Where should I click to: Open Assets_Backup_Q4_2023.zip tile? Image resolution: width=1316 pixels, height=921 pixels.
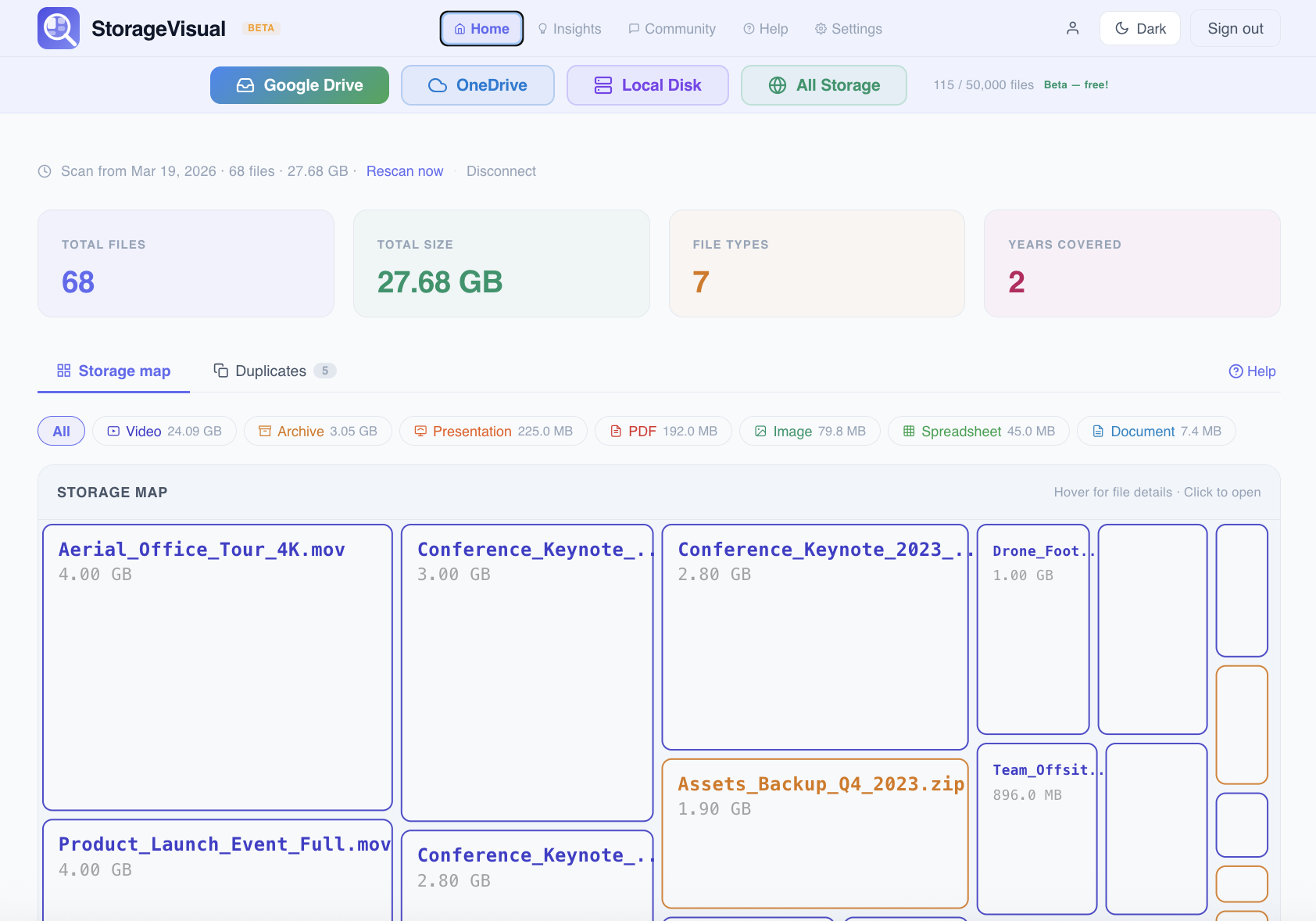pos(815,833)
